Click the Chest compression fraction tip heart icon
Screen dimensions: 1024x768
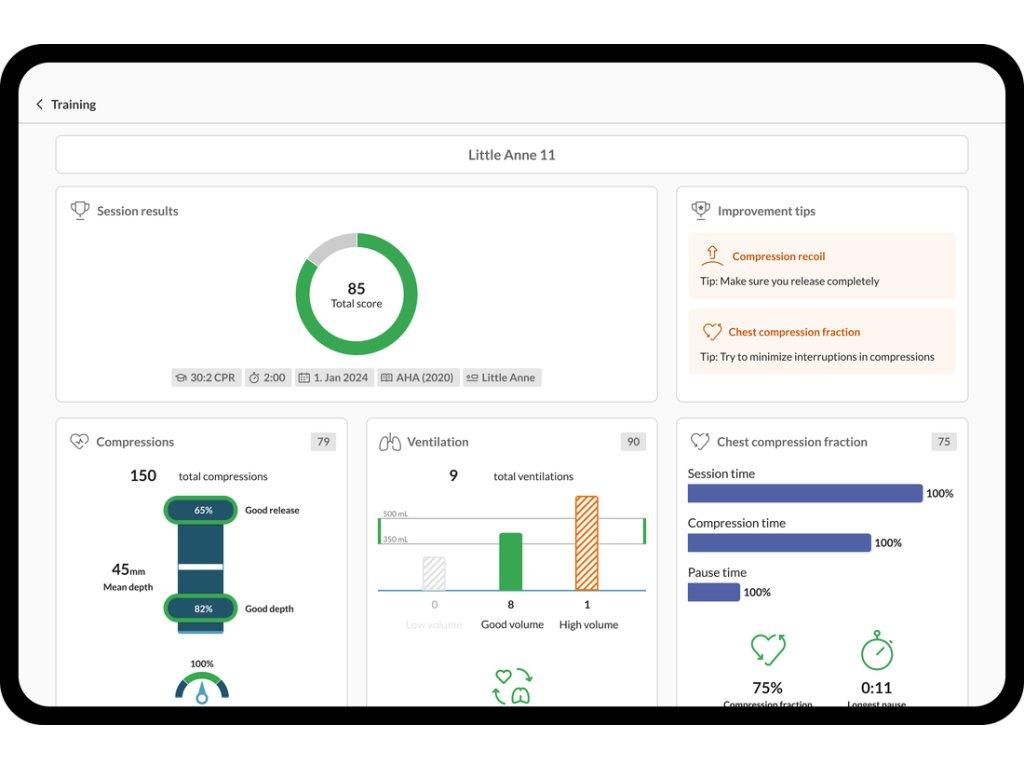[712, 331]
